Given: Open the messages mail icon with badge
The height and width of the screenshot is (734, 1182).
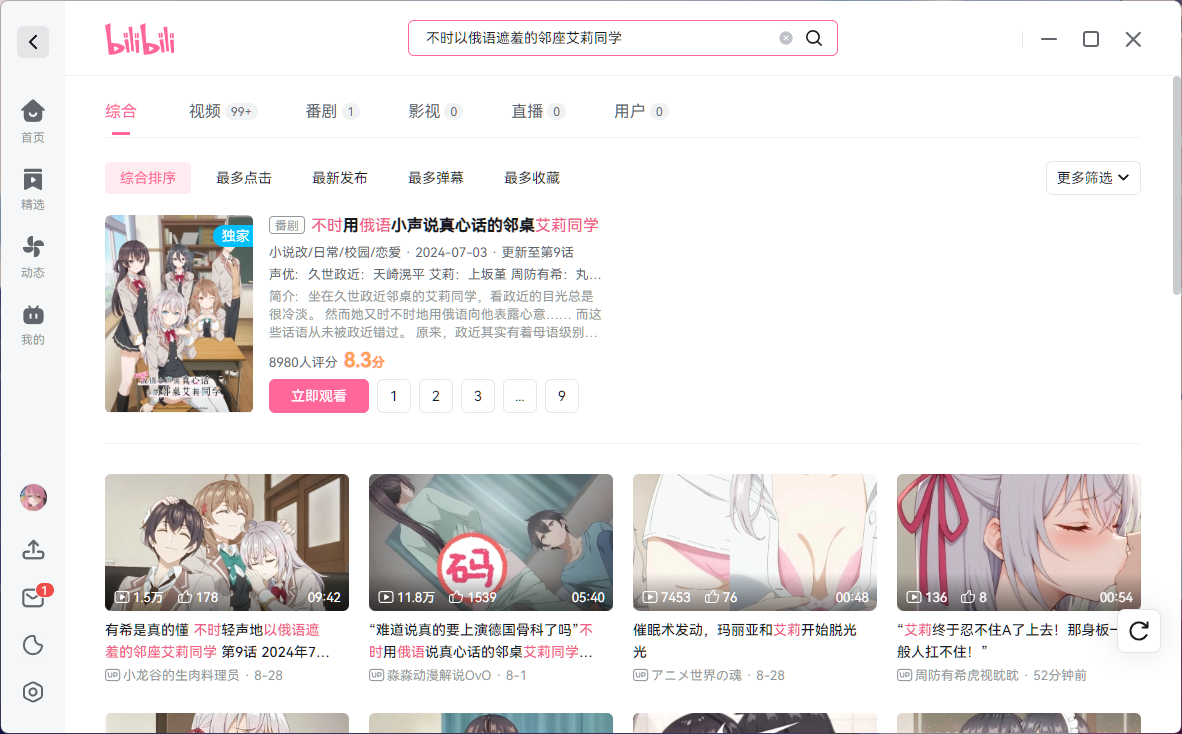Looking at the screenshot, I should 33,597.
